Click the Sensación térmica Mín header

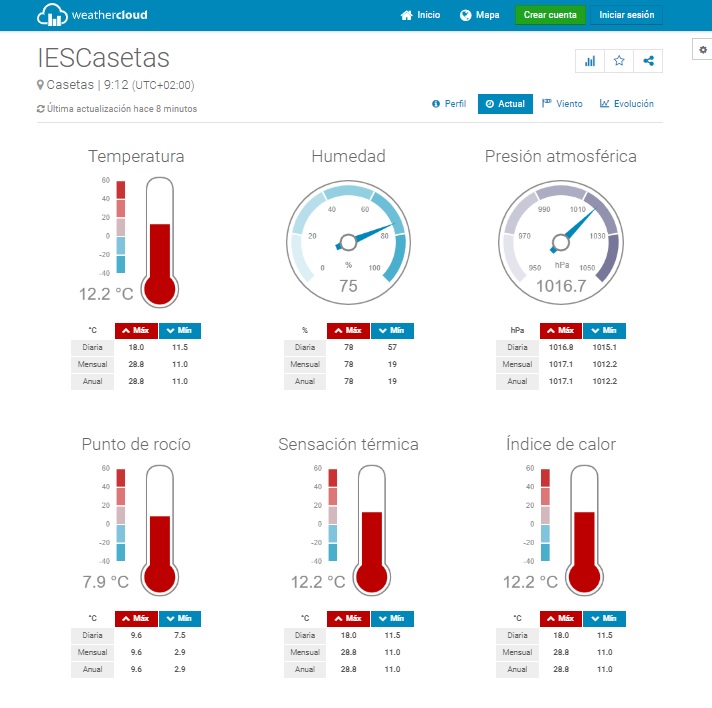click(392, 618)
